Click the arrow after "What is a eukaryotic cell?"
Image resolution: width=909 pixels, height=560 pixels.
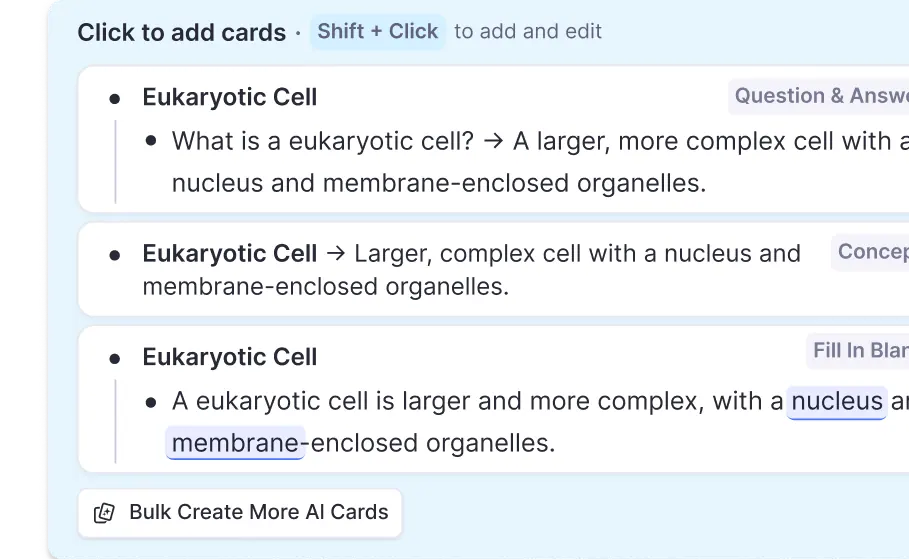(492, 141)
